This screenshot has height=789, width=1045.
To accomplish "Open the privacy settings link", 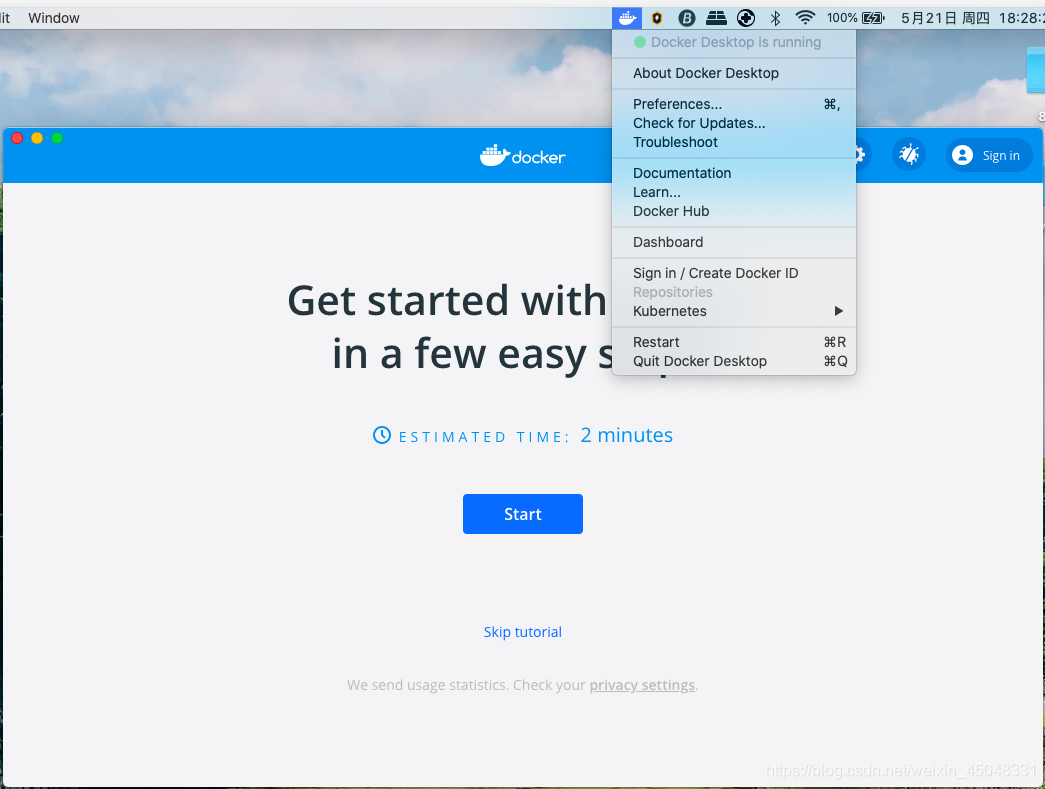I will pyautogui.click(x=642, y=685).
